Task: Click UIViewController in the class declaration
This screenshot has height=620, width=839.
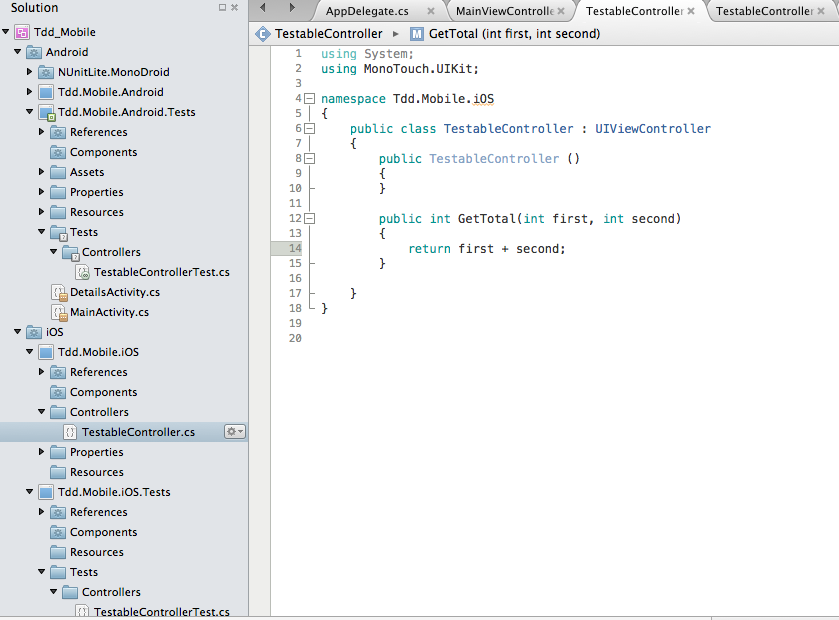Action: [653, 128]
